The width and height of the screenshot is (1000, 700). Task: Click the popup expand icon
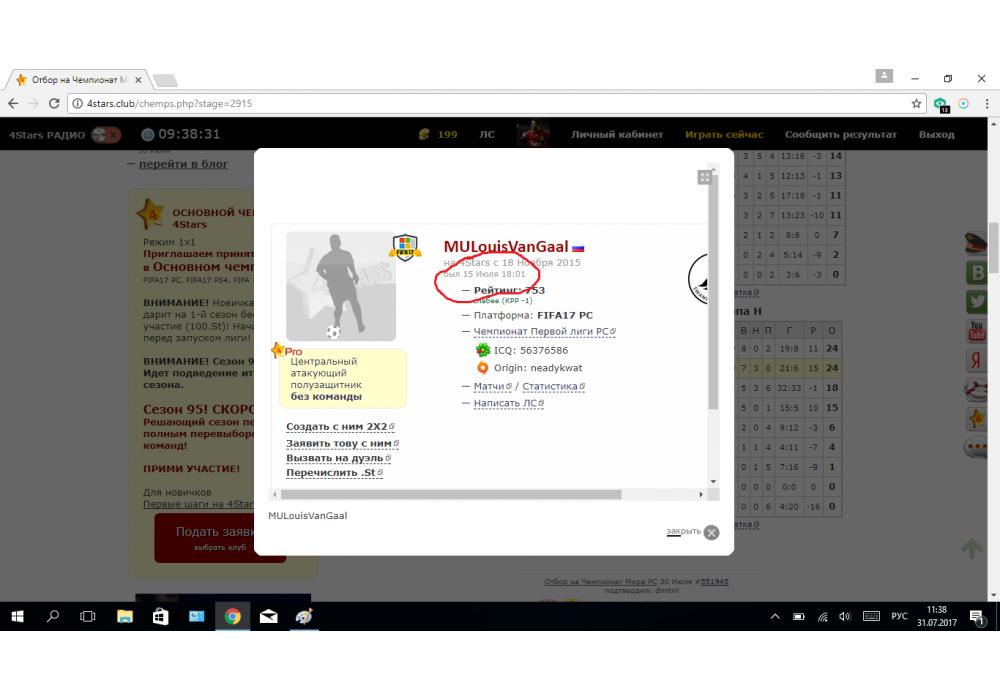pyautogui.click(x=704, y=177)
